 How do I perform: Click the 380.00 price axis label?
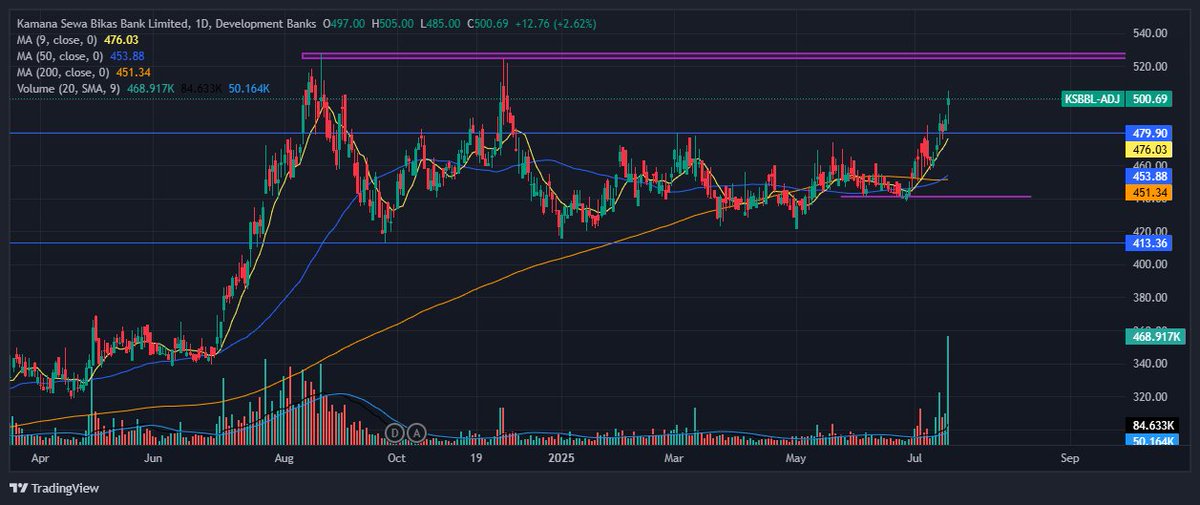click(1150, 297)
